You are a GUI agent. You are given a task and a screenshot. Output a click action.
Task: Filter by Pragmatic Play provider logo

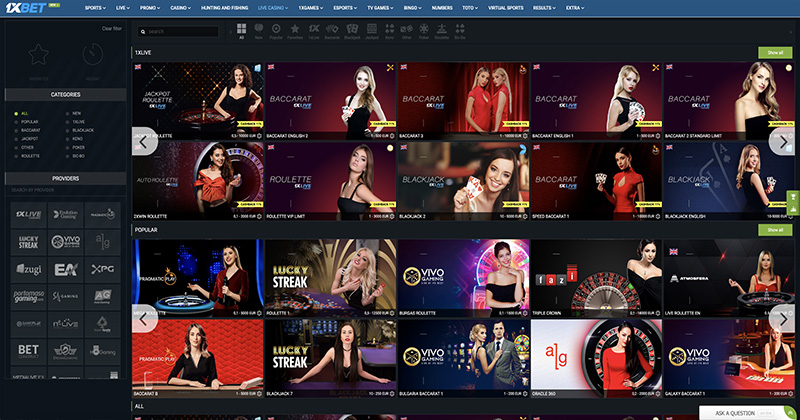pyautogui.click(x=103, y=215)
